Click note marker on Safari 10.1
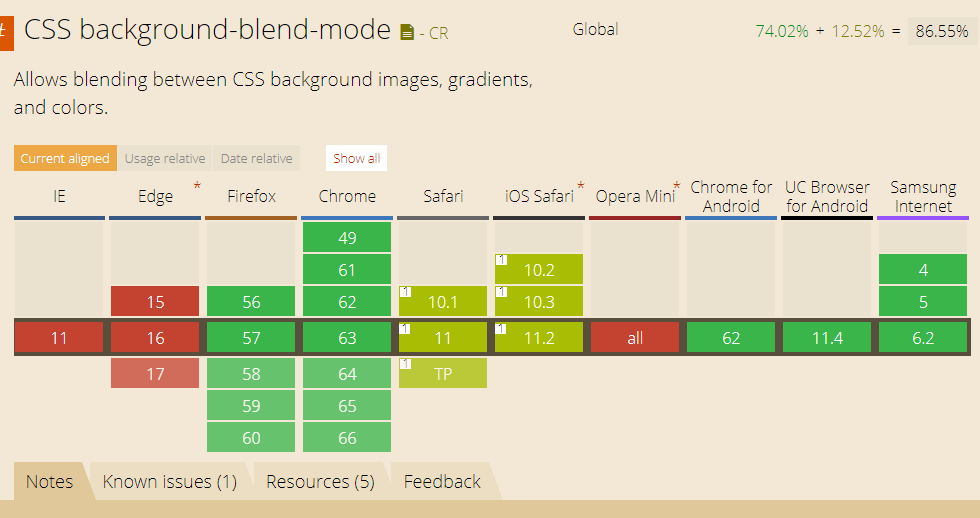The width and height of the screenshot is (980, 518). tap(405, 291)
